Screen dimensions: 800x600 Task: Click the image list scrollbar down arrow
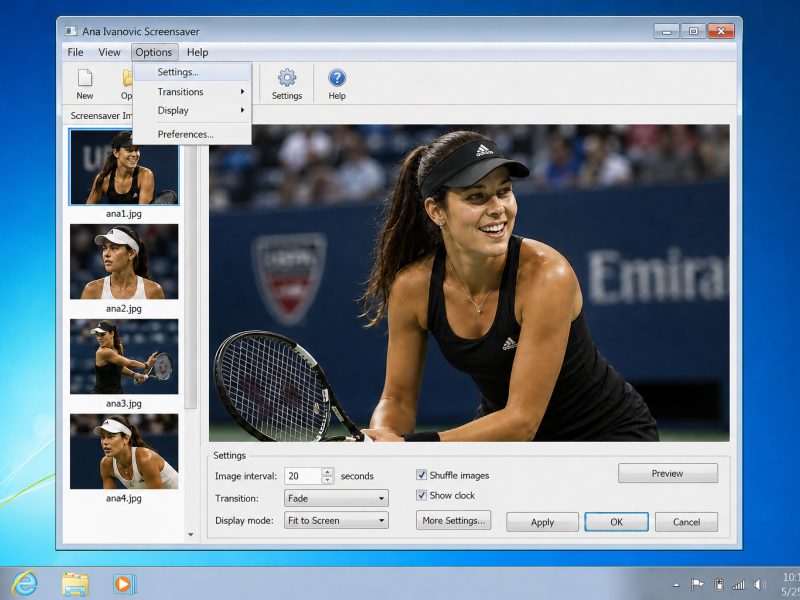click(191, 535)
